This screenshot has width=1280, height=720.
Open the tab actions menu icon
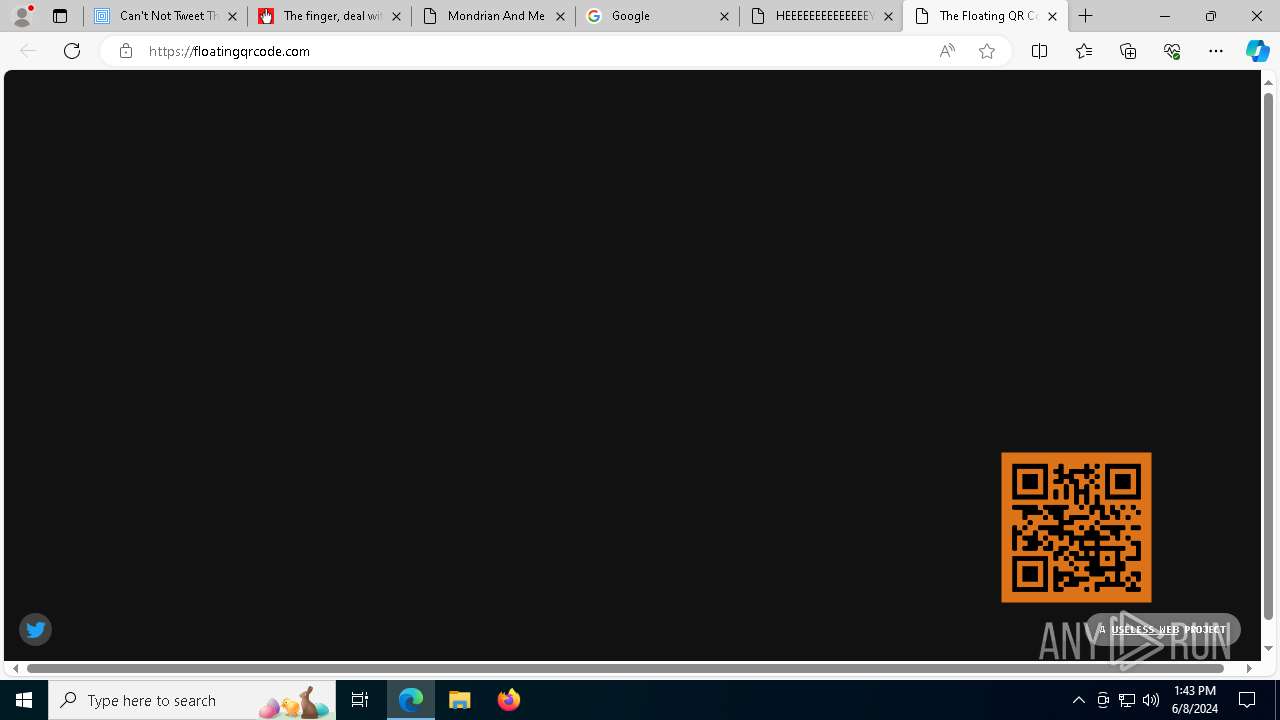click(x=59, y=16)
